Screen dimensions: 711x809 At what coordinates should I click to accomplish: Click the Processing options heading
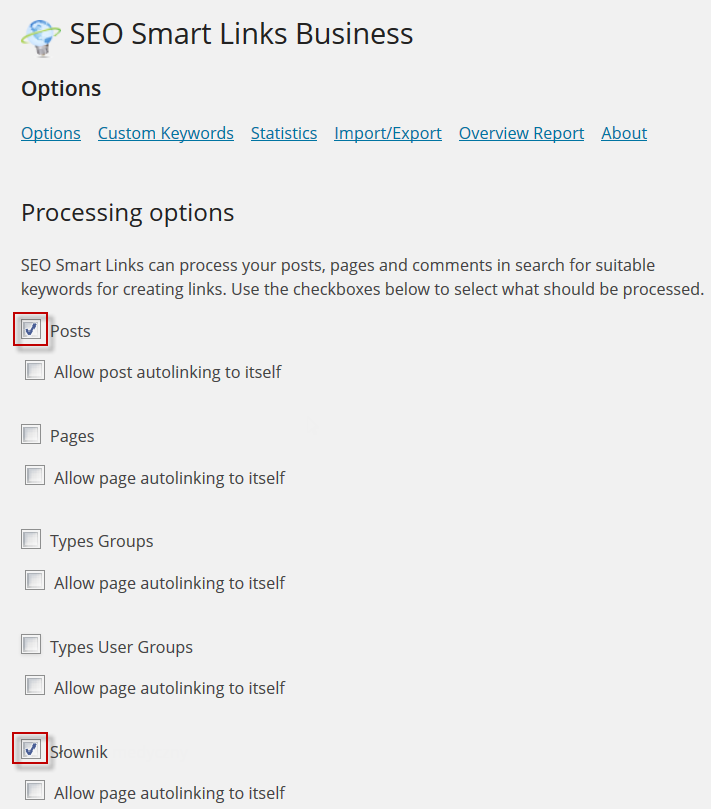127,213
